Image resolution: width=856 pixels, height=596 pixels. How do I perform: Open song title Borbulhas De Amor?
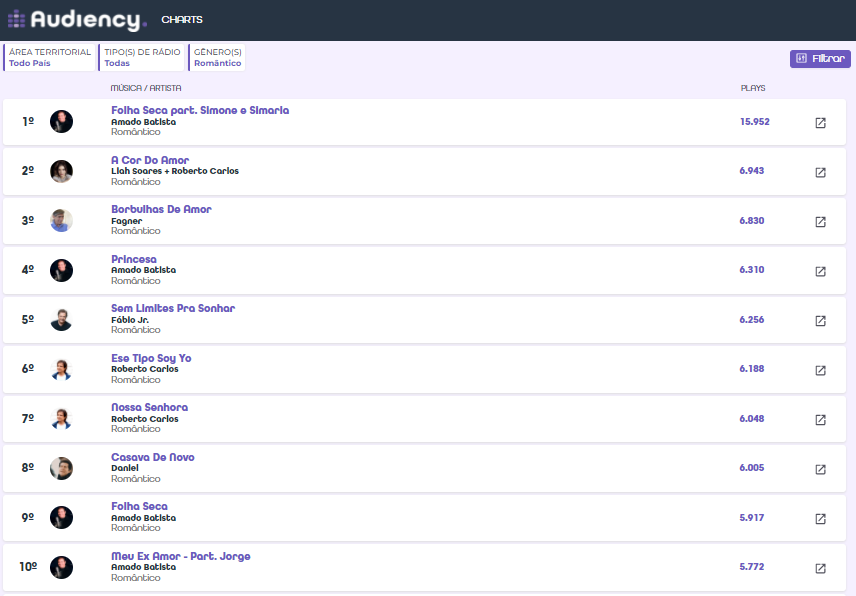click(x=161, y=209)
